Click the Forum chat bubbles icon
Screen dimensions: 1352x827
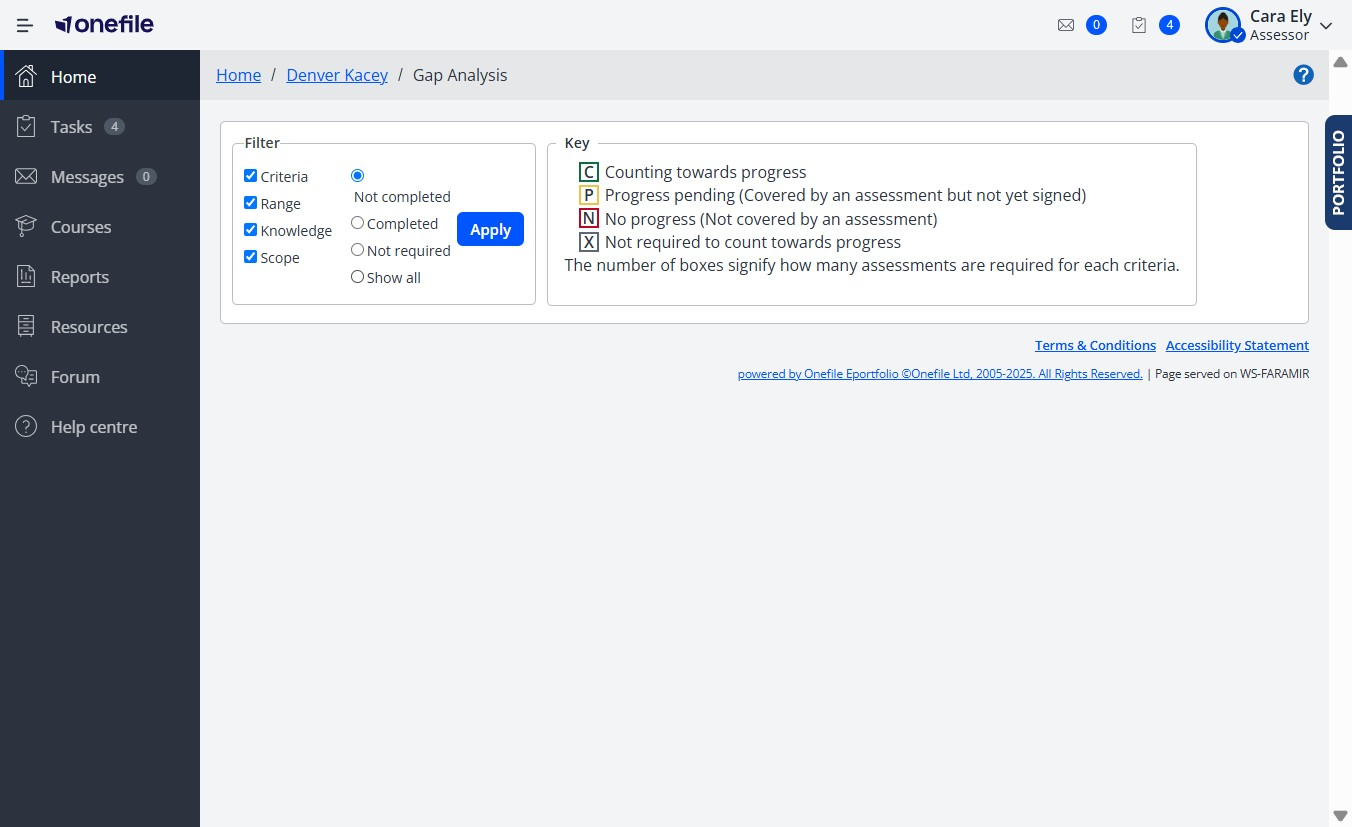[27, 376]
